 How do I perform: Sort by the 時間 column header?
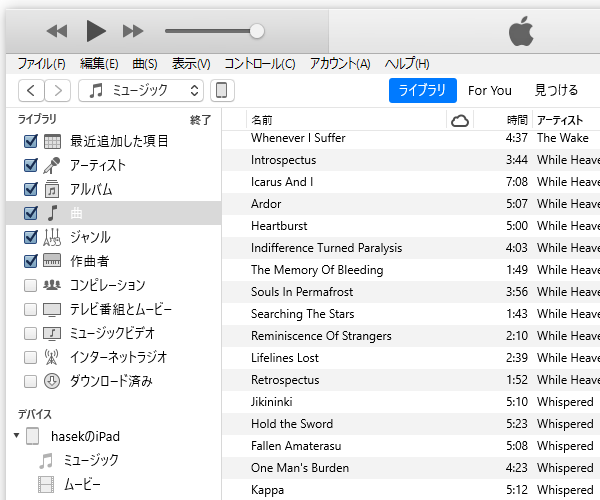517,120
